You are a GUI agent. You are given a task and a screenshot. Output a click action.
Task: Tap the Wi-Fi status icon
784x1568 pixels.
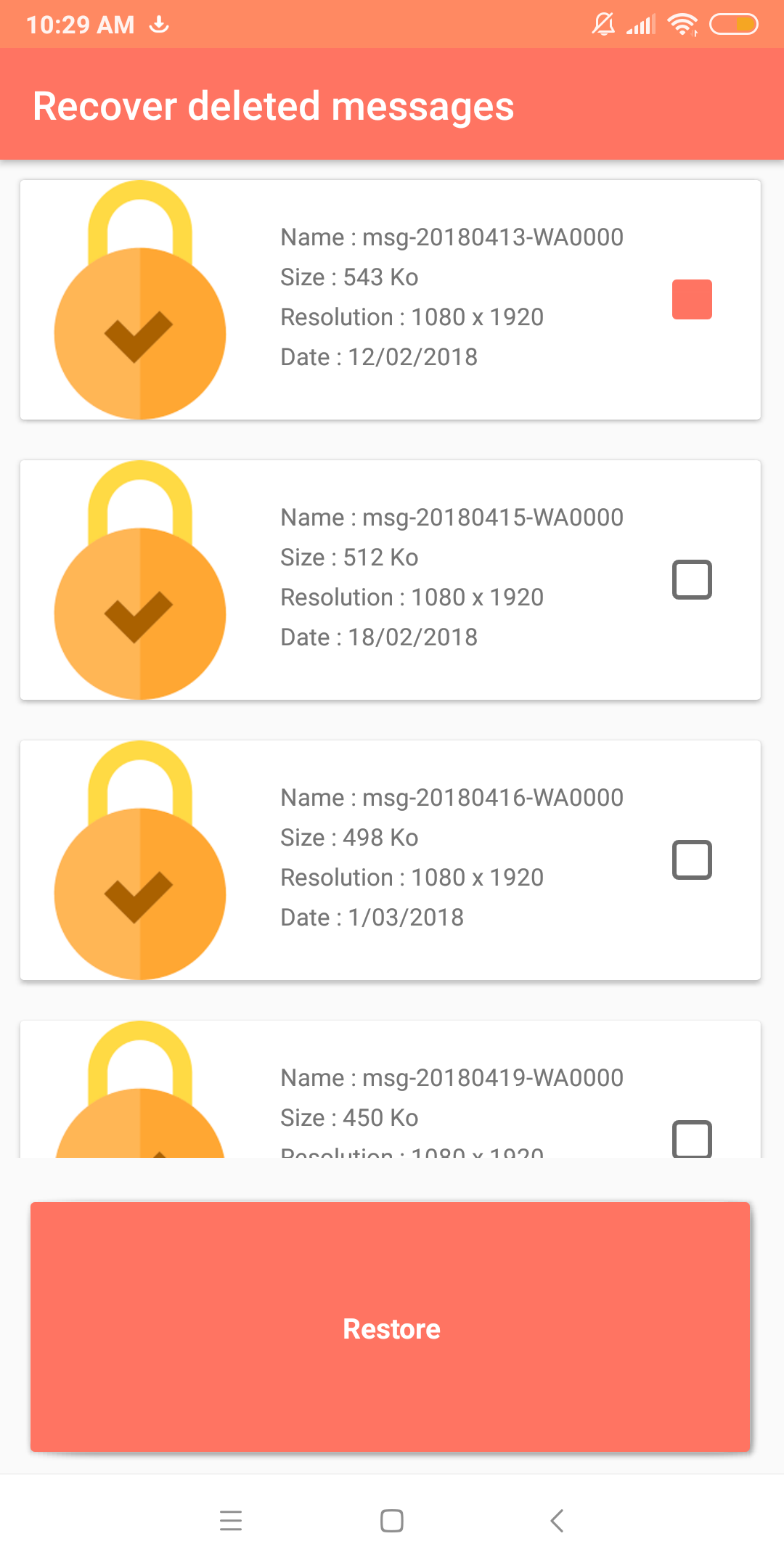(682, 25)
